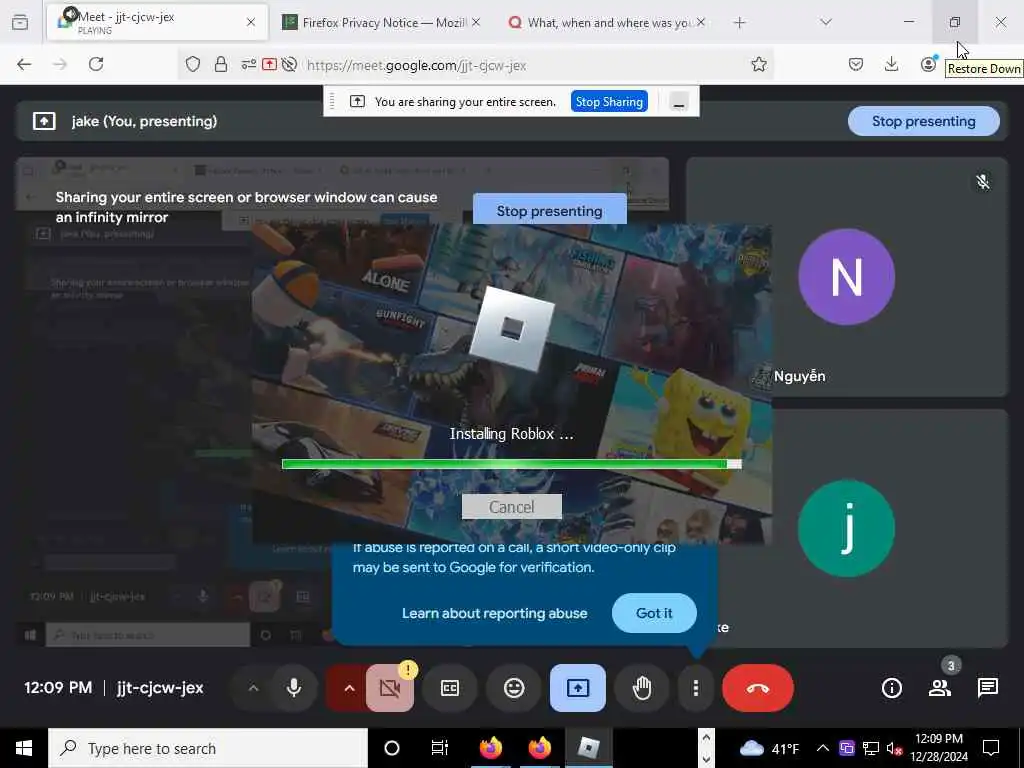Open meeting details info icon
The height and width of the screenshot is (768, 1024).
click(891, 688)
